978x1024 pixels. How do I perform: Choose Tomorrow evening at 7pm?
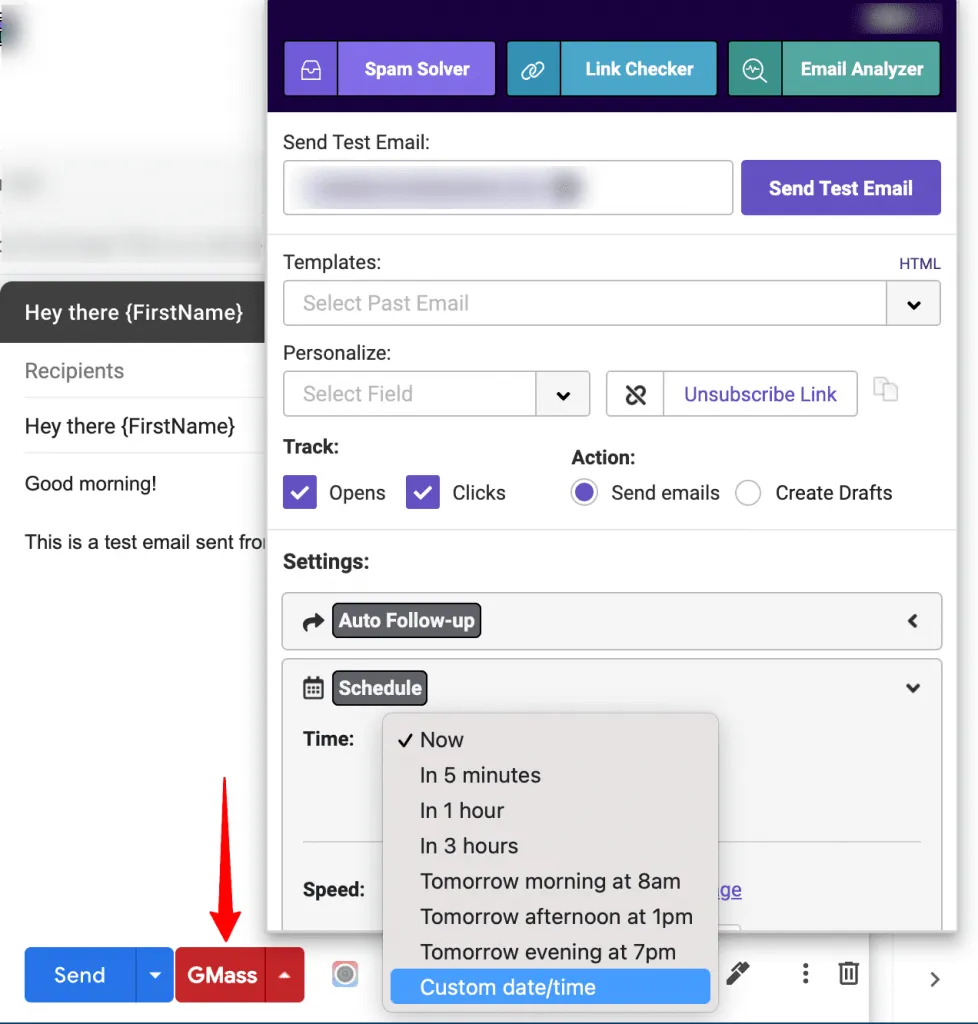click(550, 952)
